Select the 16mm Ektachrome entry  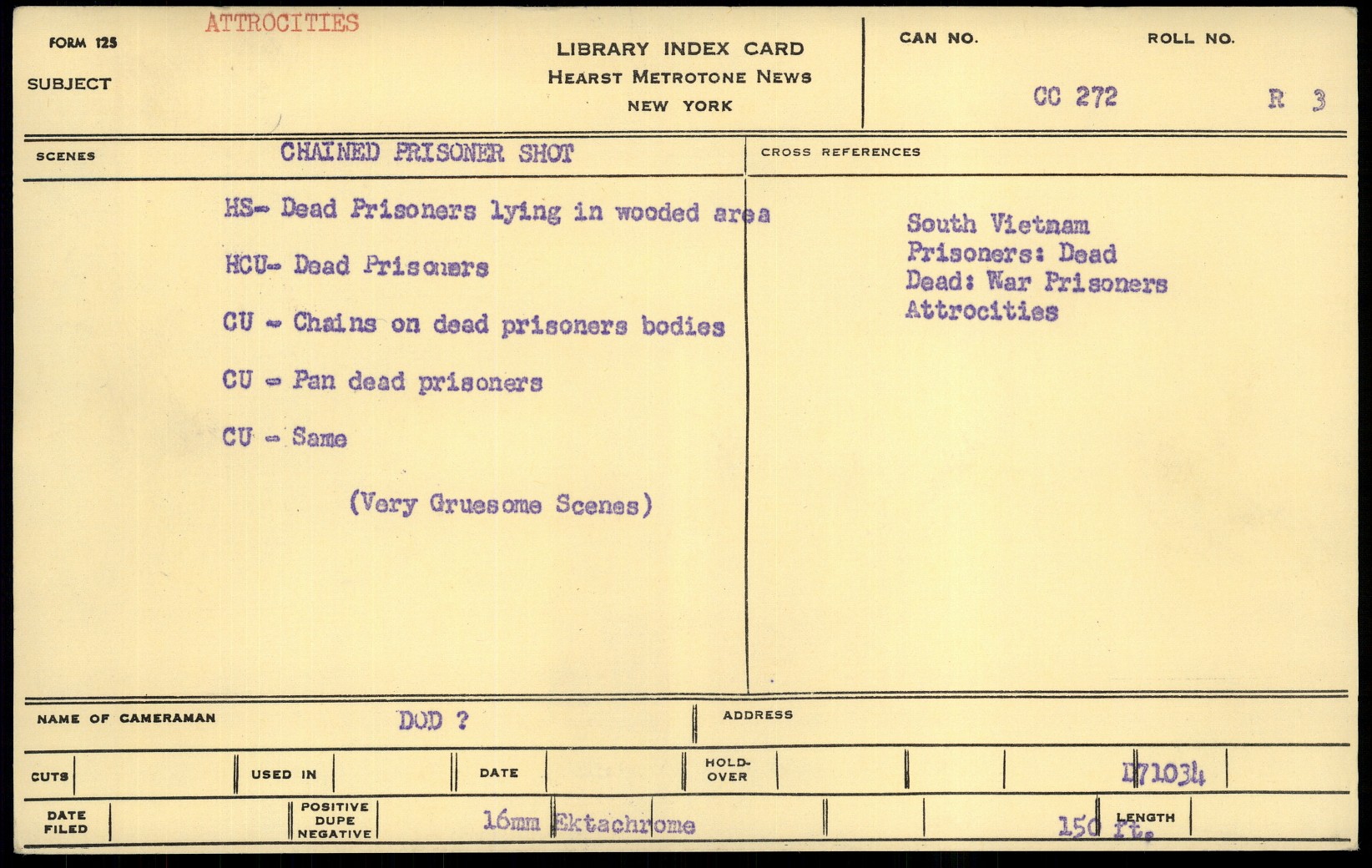pyautogui.click(x=588, y=823)
